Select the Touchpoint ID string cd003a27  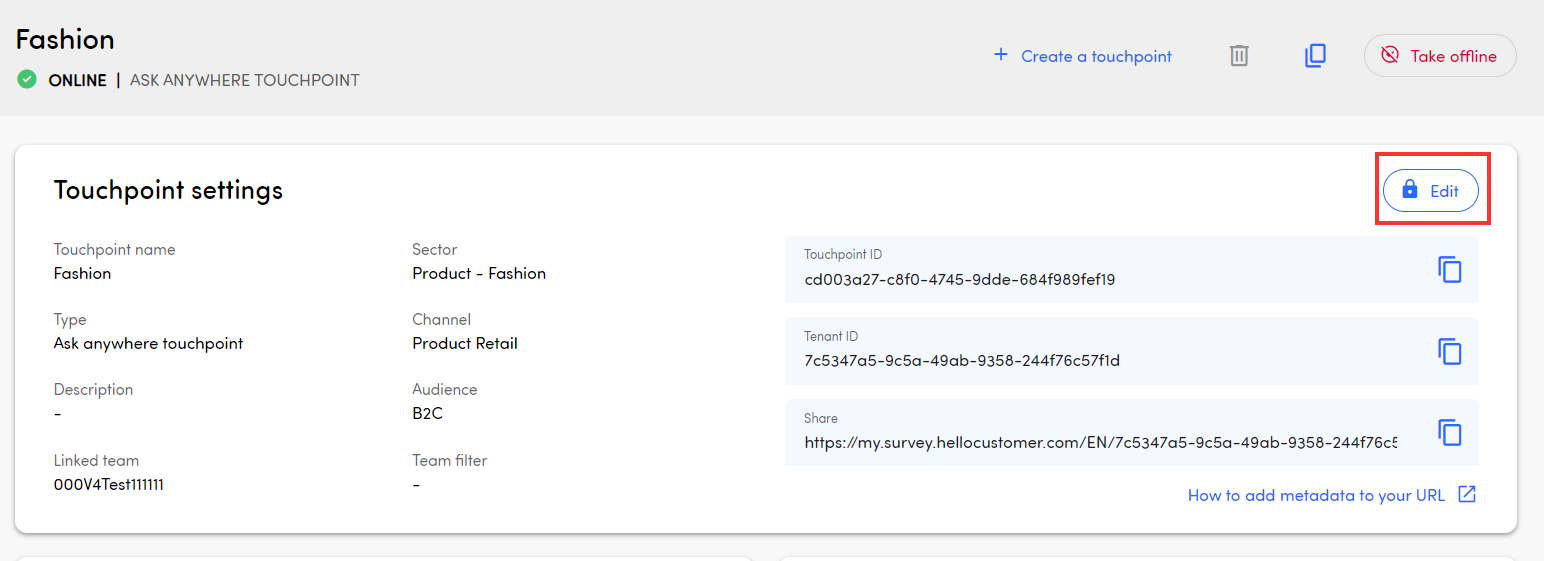tap(959, 280)
